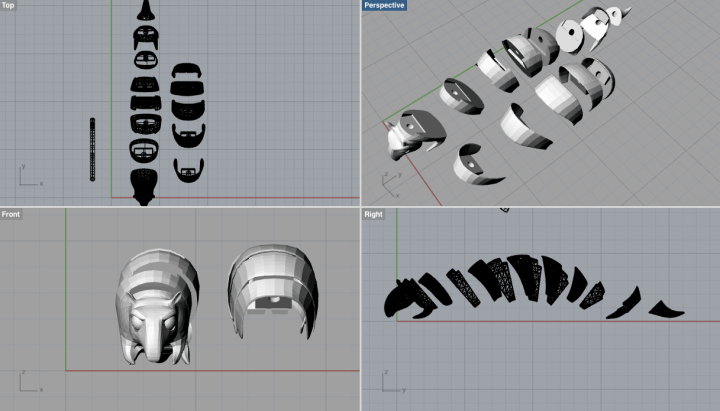The width and height of the screenshot is (720, 411).
Task: Select the bottommost piece of Top view's left column
Action: 145,185
